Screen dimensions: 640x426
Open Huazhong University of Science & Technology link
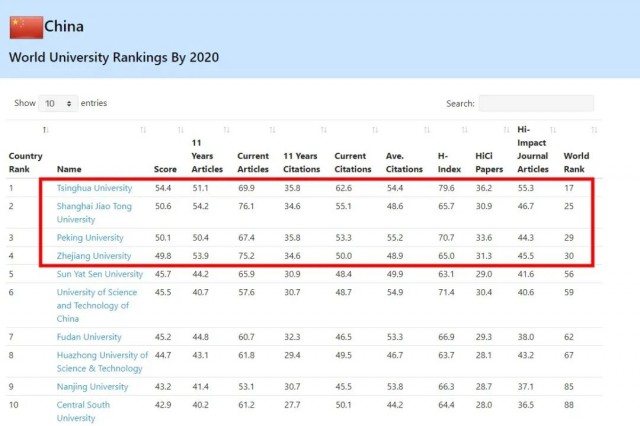point(102,362)
